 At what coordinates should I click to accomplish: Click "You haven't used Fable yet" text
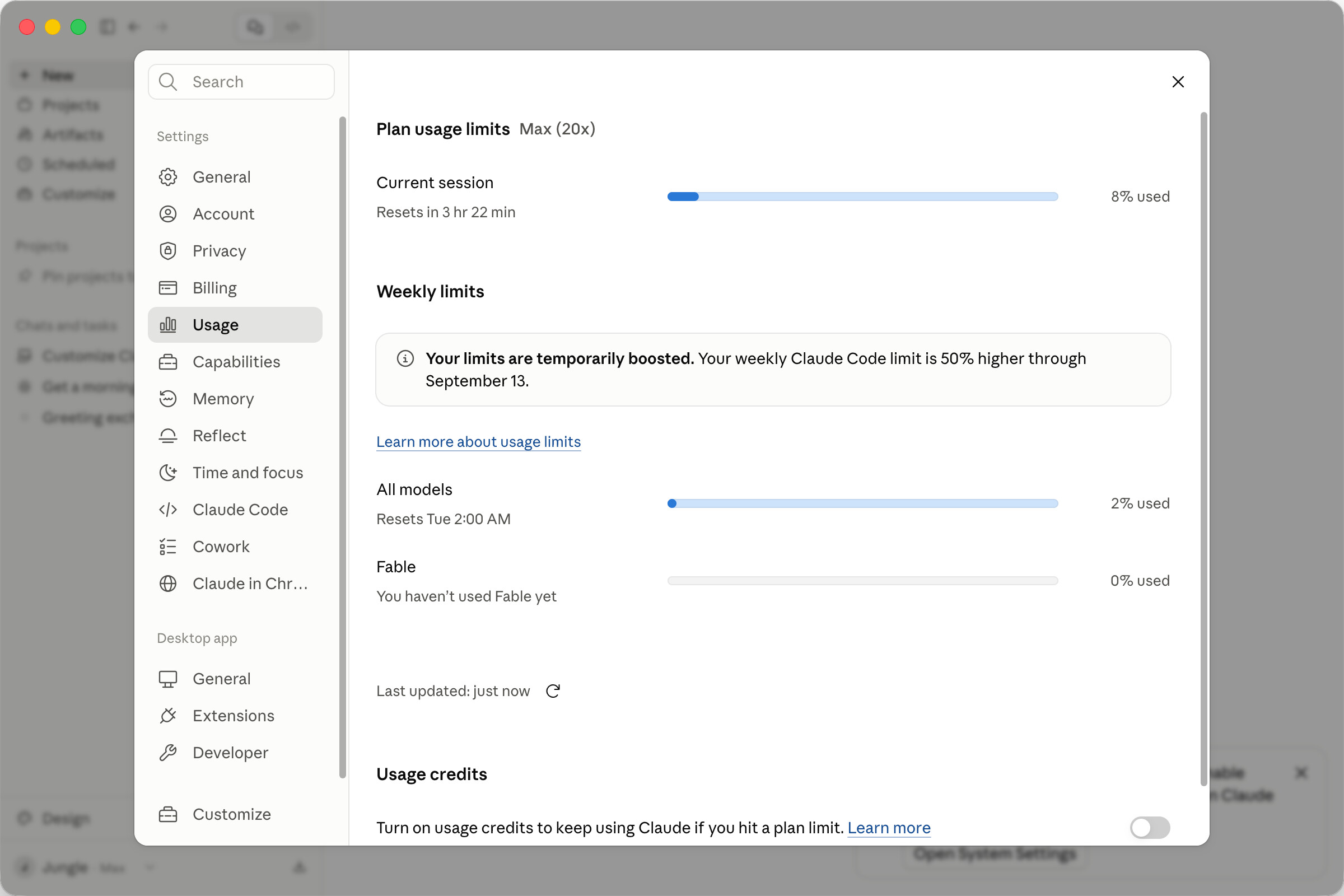click(x=466, y=596)
